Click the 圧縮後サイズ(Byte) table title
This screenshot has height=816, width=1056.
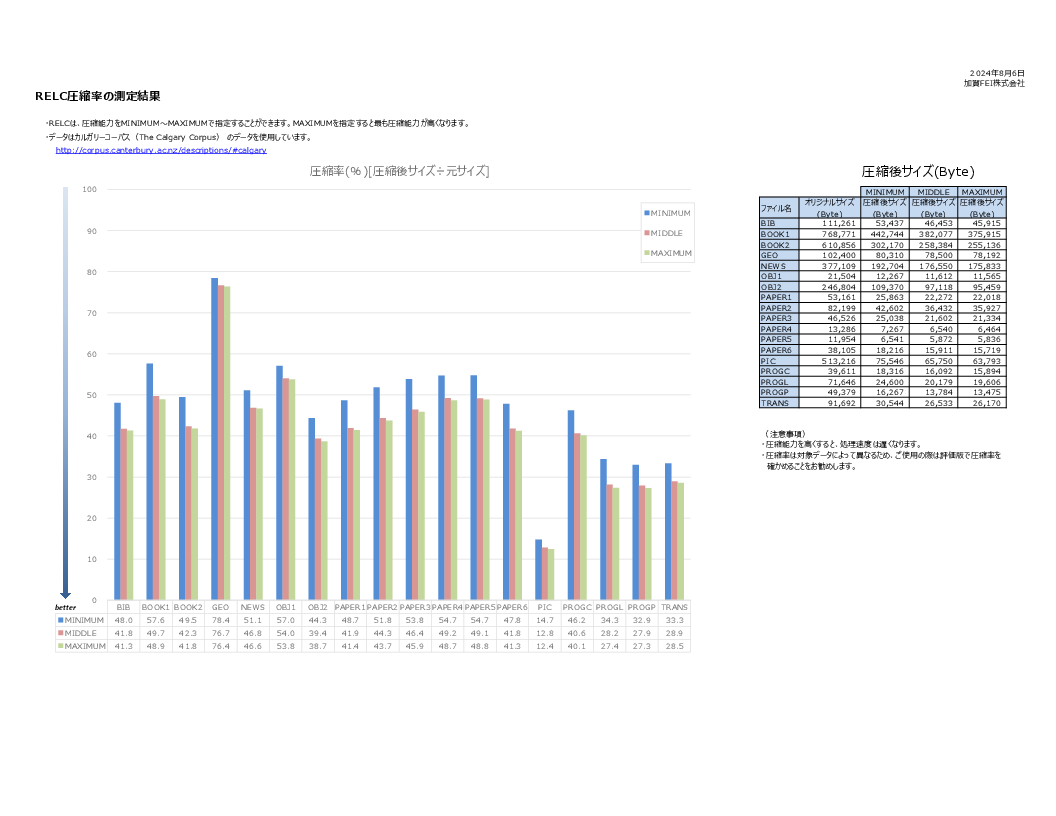pyautogui.click(x=917, y=171)
